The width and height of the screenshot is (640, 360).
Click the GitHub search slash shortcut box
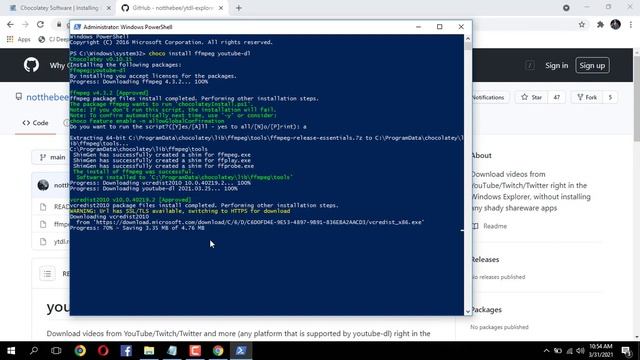coord(530,65)
